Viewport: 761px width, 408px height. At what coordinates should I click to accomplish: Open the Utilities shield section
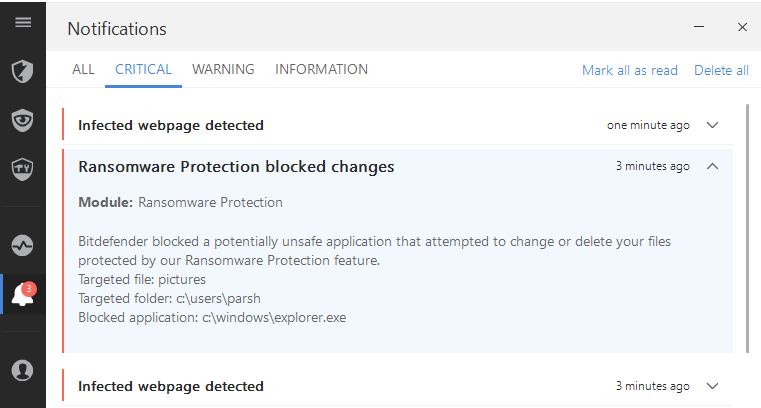[x=22, y=169]
